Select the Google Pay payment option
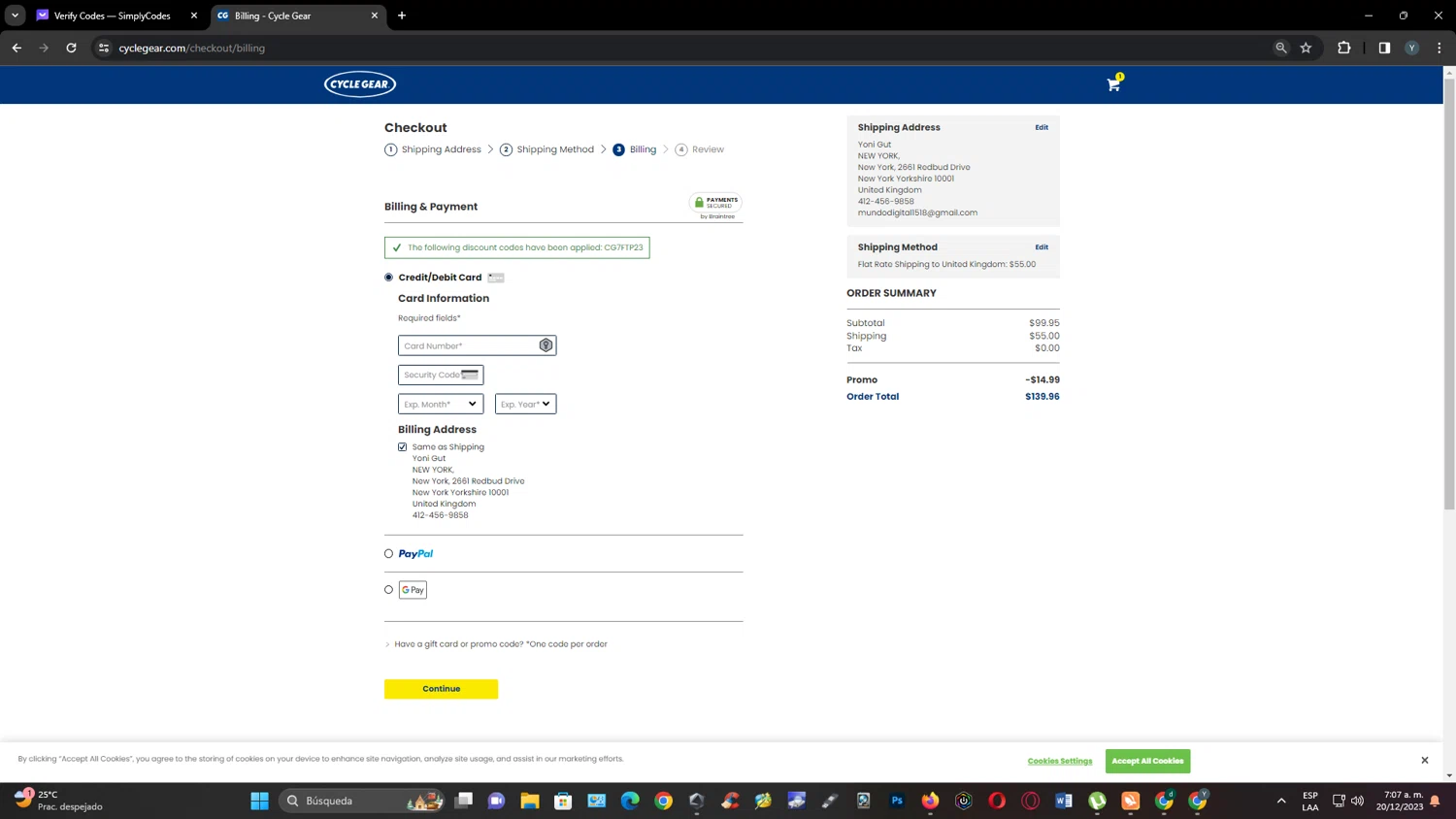Image resolution: width=1456 pixels, height=819 pixels. coord(389,590)
